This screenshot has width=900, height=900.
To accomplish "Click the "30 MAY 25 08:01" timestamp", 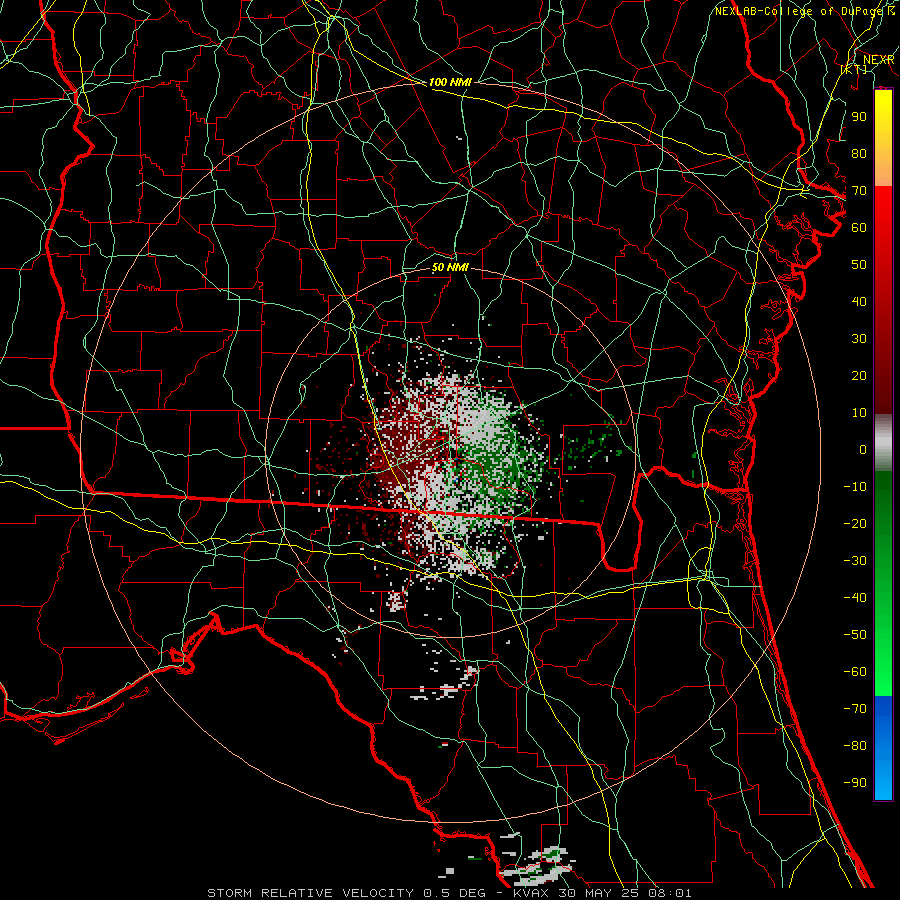I will [626, 893].
